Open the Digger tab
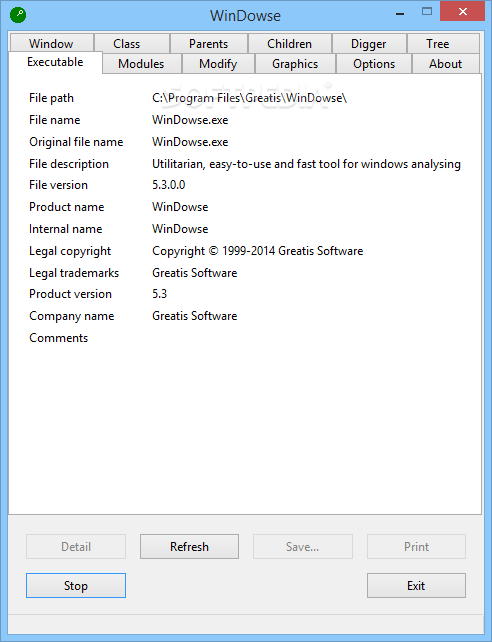Image resolution: width=492 pixels, height=642 pixels. click(368, 43)
